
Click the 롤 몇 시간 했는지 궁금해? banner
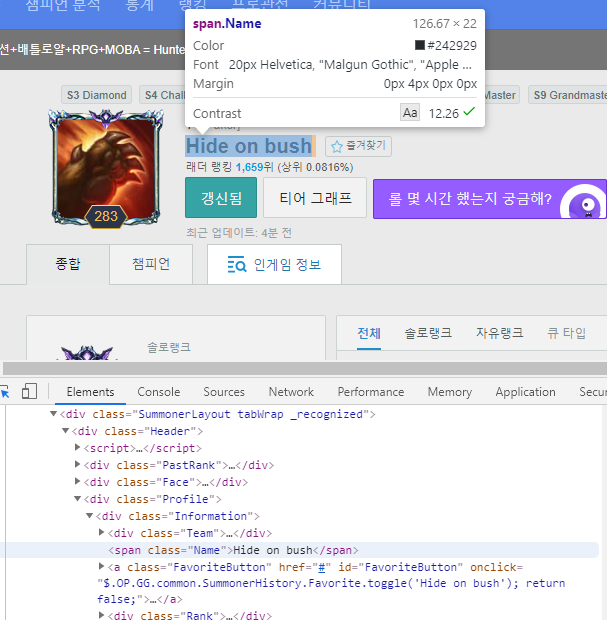(x=490, y=199)
